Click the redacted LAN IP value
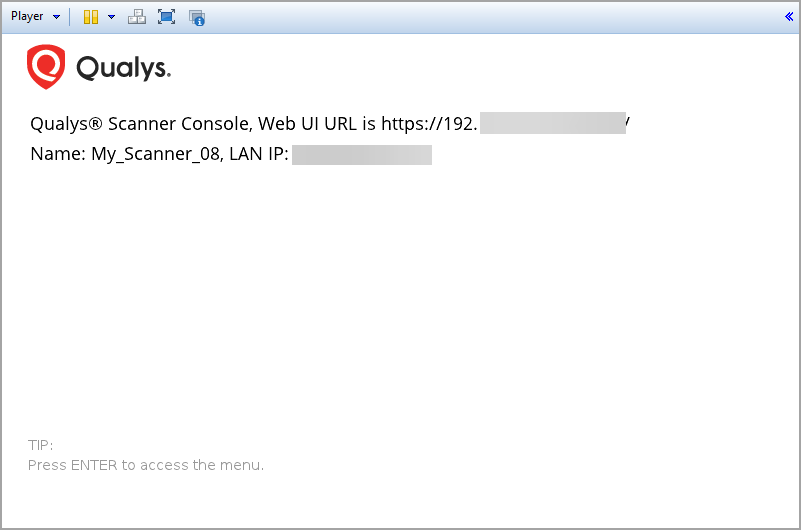Screen dimensions: 801x530 point(361,154)
